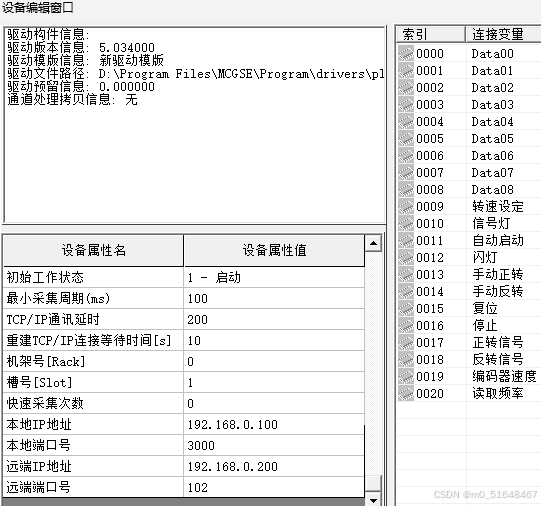Click the channel icon for index 0006
This screenshot has width=541, height=506.
click(x=405, y=156)
